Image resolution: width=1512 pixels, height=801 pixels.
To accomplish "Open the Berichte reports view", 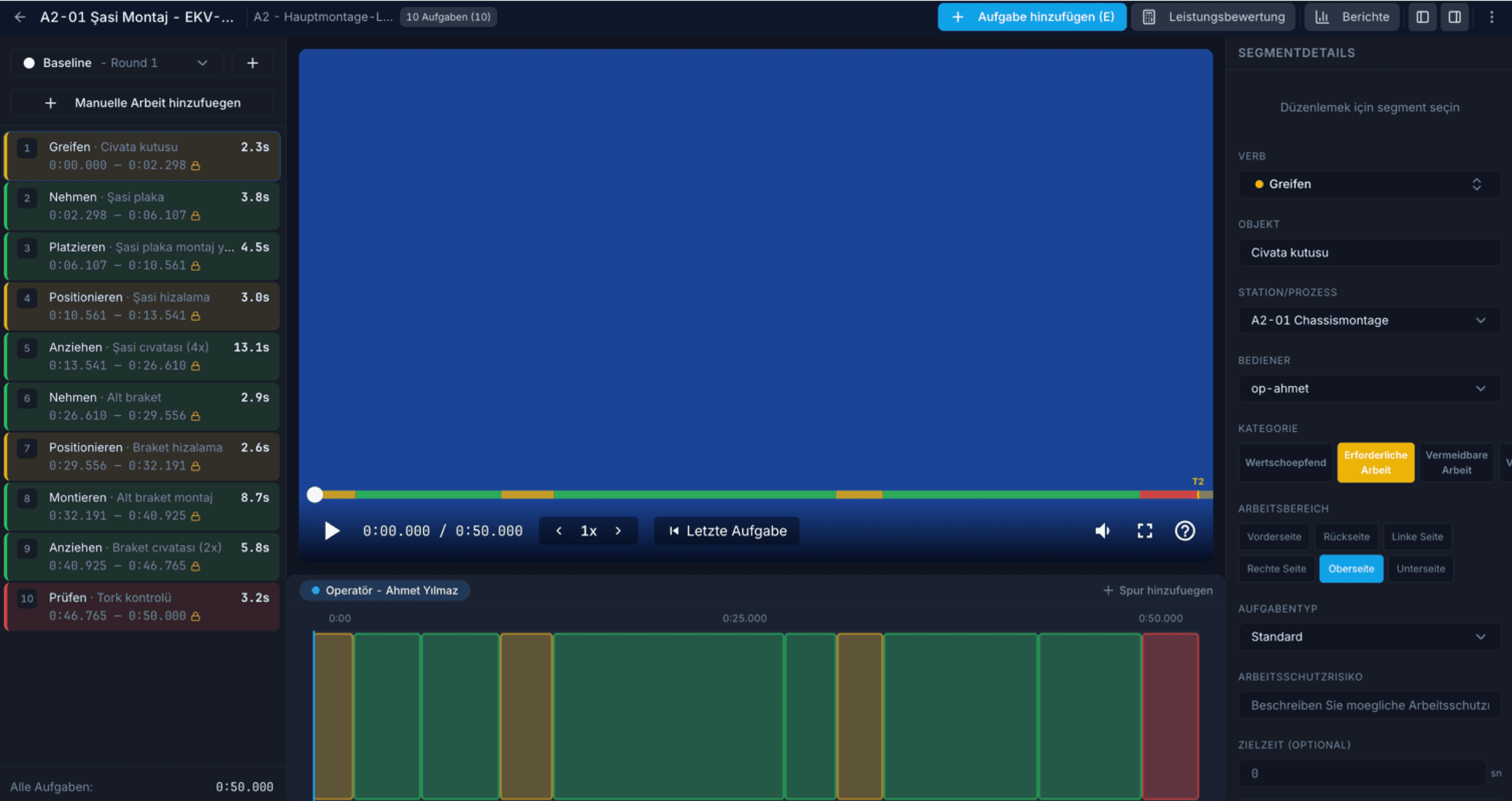I will (x=1352, y=17).
